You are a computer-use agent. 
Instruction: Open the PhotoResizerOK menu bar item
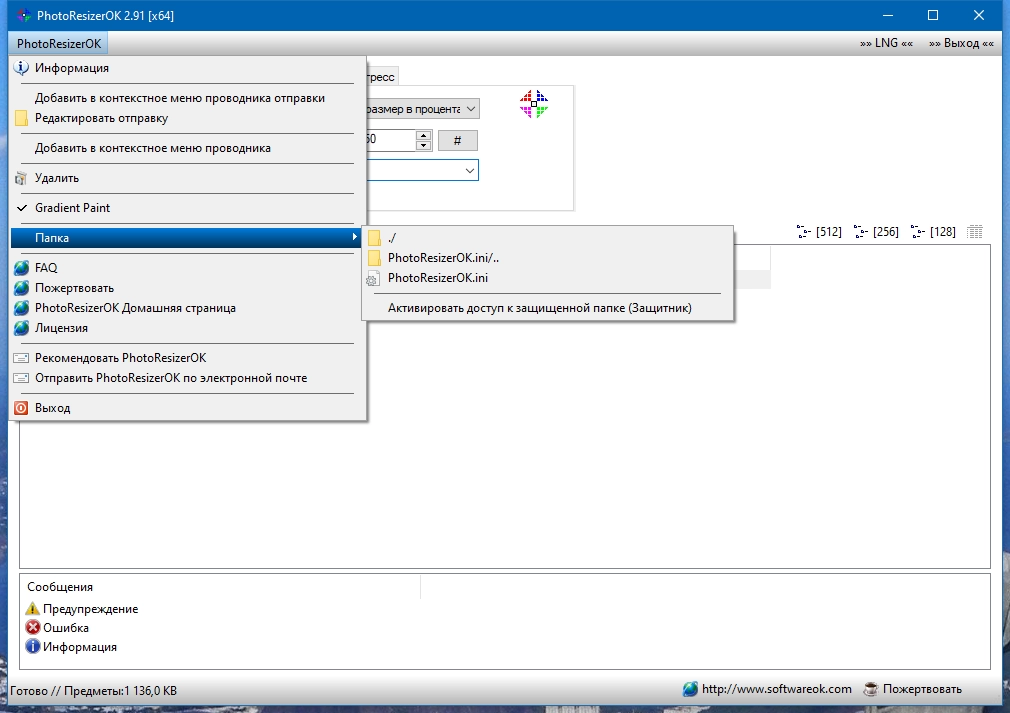59,44
